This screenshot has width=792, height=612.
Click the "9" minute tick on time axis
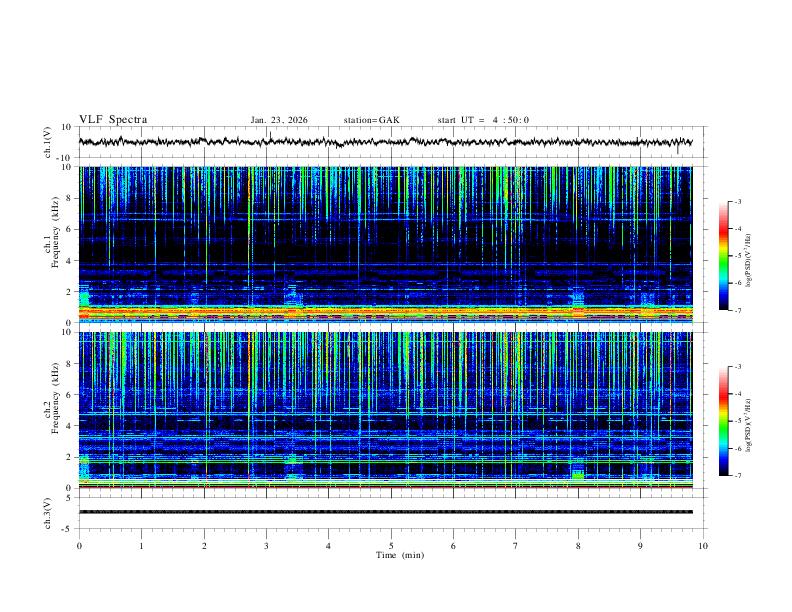coord(640,546)
